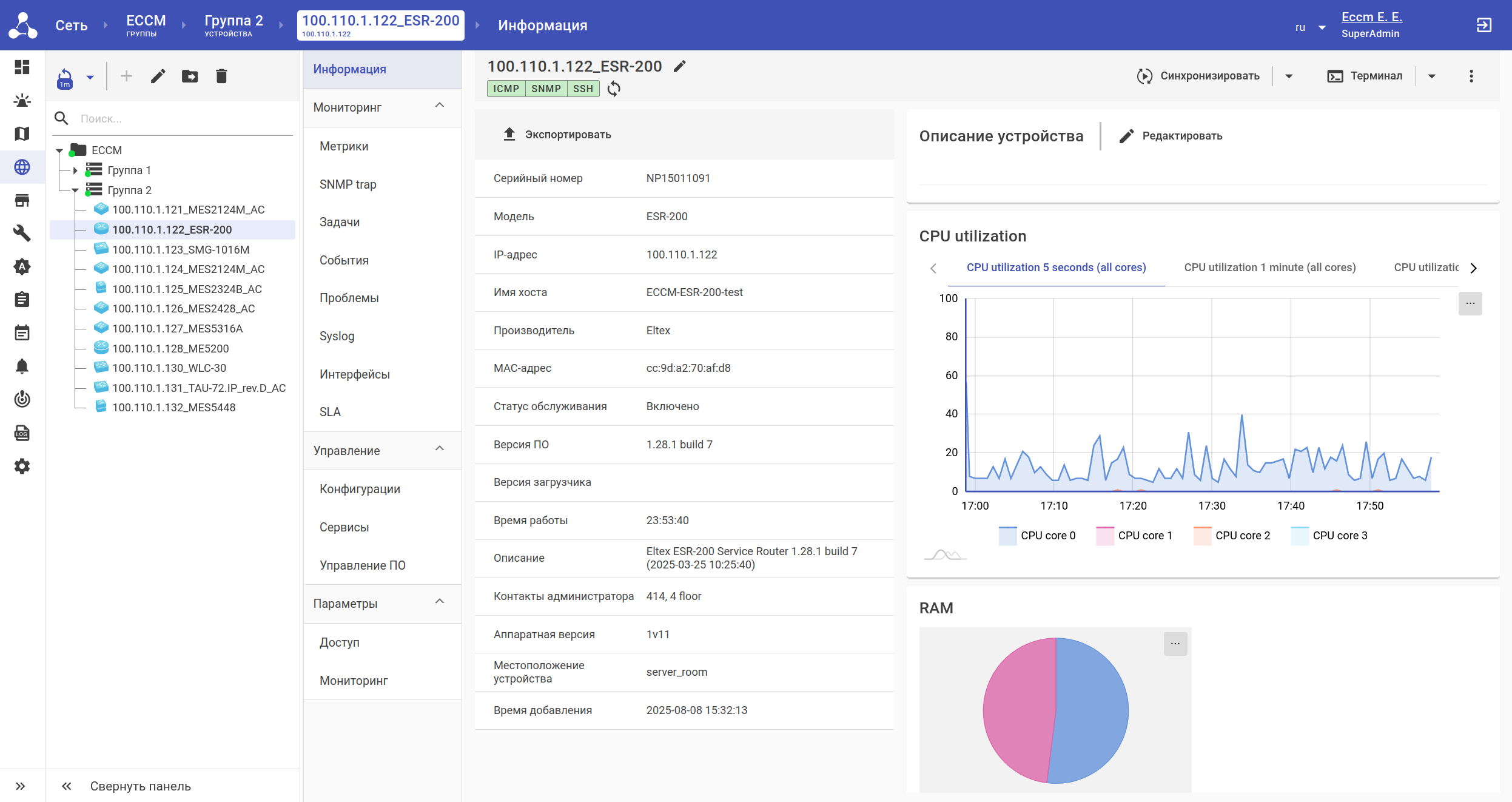Switch to CPU utilization 1 minute tab
Viewport: 1512px width, 802px height.
click(1269, 268)
